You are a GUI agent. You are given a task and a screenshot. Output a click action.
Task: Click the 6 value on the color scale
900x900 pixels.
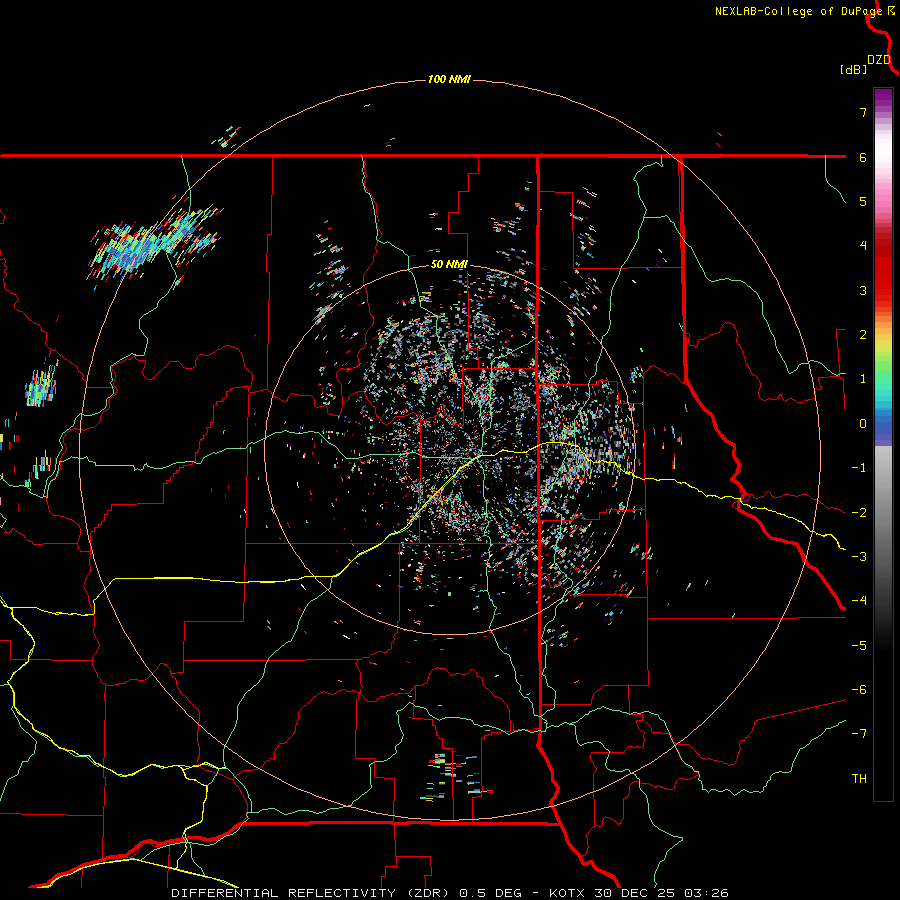click(x=863, y=157)
